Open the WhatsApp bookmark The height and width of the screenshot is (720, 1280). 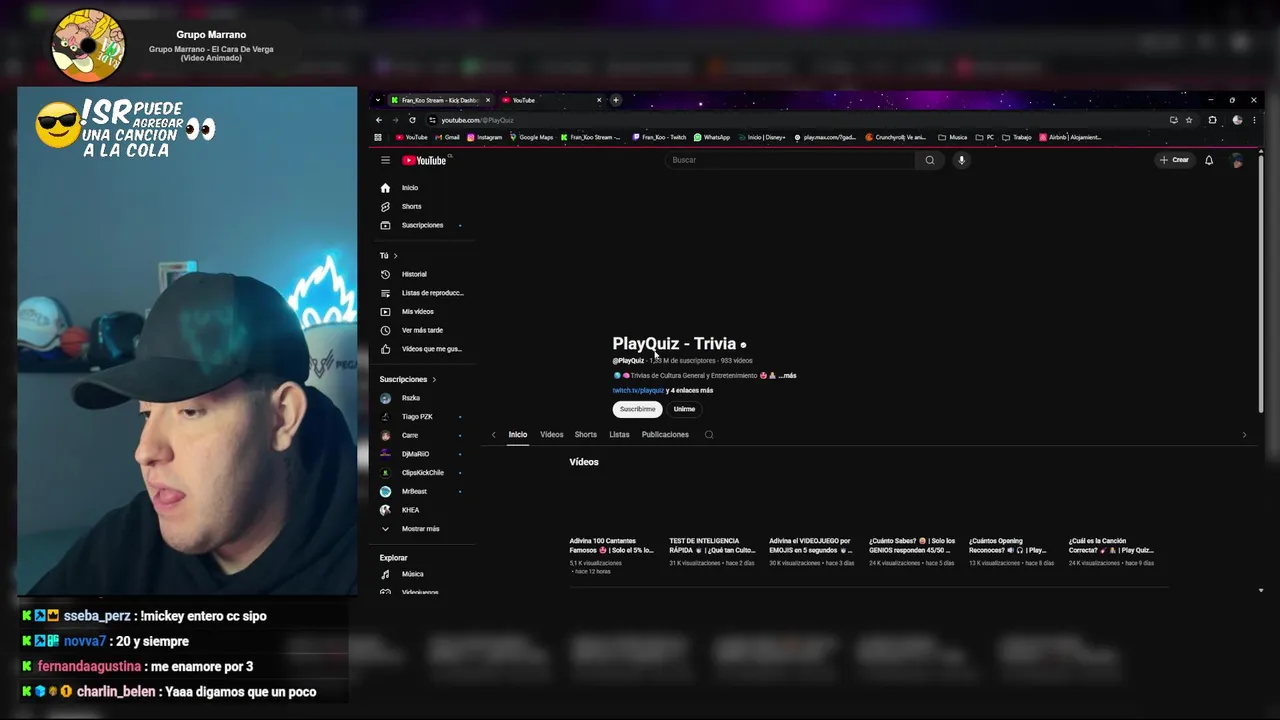[x=712, y=137]
